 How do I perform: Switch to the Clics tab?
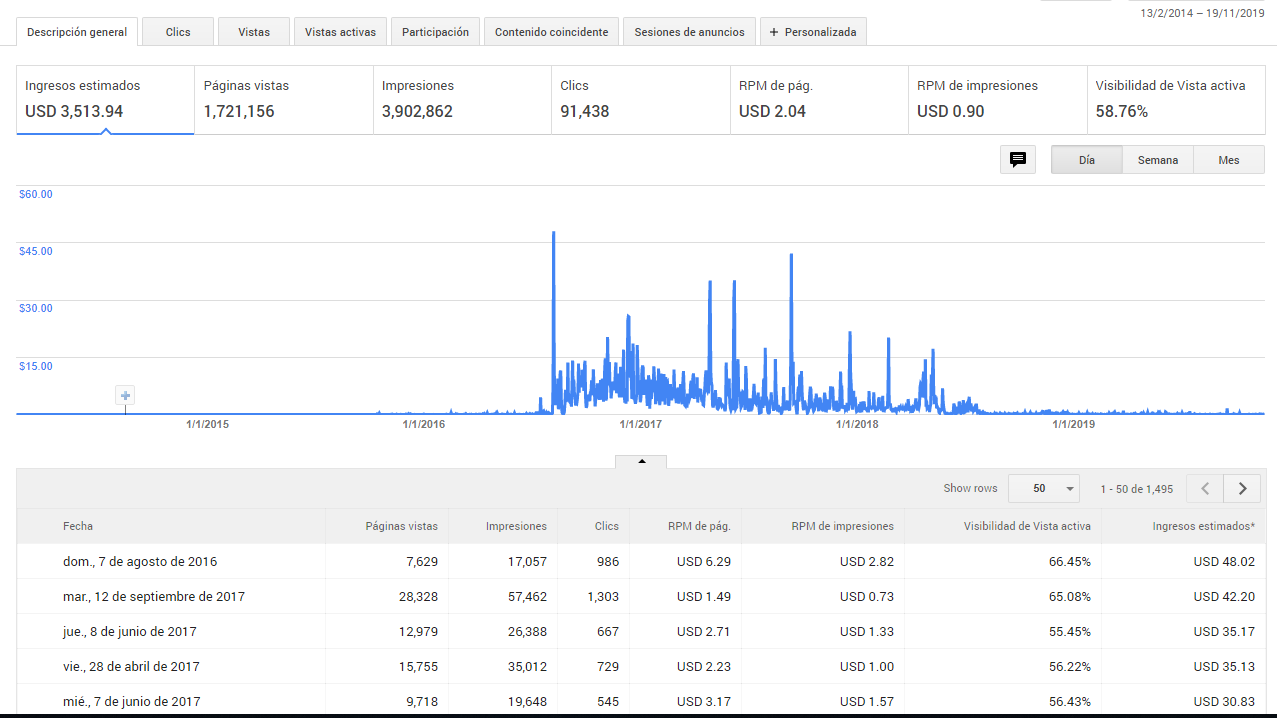point(178,32)
